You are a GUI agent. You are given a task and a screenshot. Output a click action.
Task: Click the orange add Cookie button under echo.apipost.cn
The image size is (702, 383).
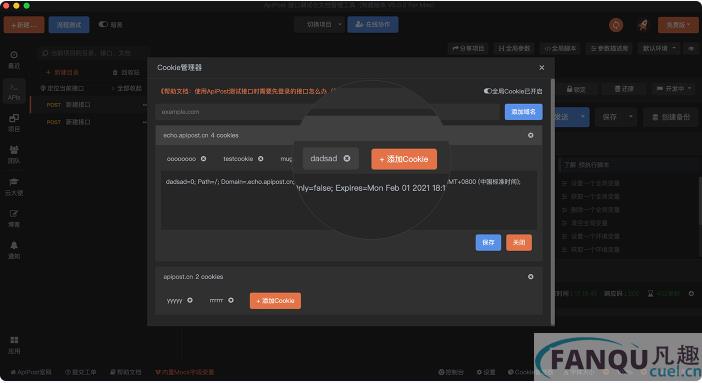coord(404,159)
